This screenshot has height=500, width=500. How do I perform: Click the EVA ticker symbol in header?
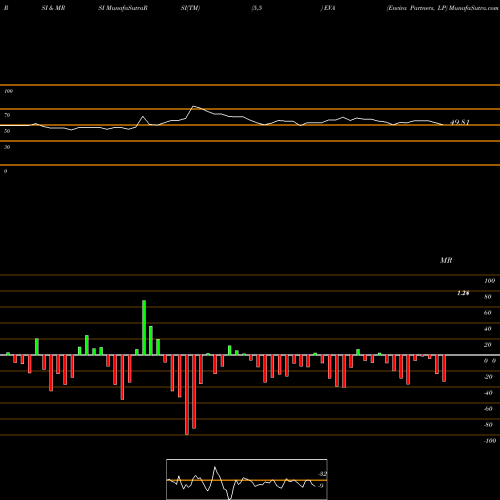329,8
